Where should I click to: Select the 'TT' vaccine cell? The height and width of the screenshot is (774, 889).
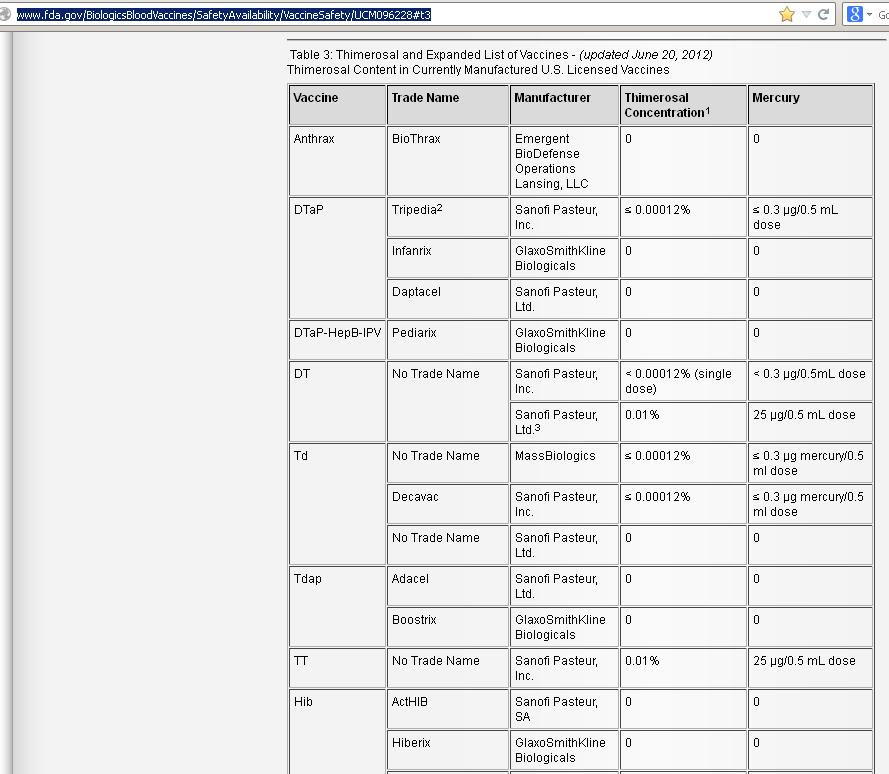[x=337, y=668]
